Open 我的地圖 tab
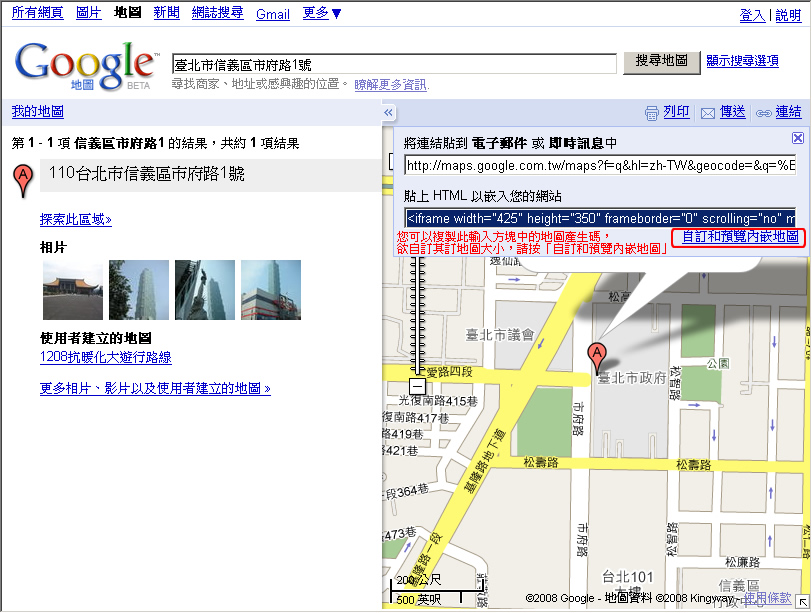 [38, 111]
